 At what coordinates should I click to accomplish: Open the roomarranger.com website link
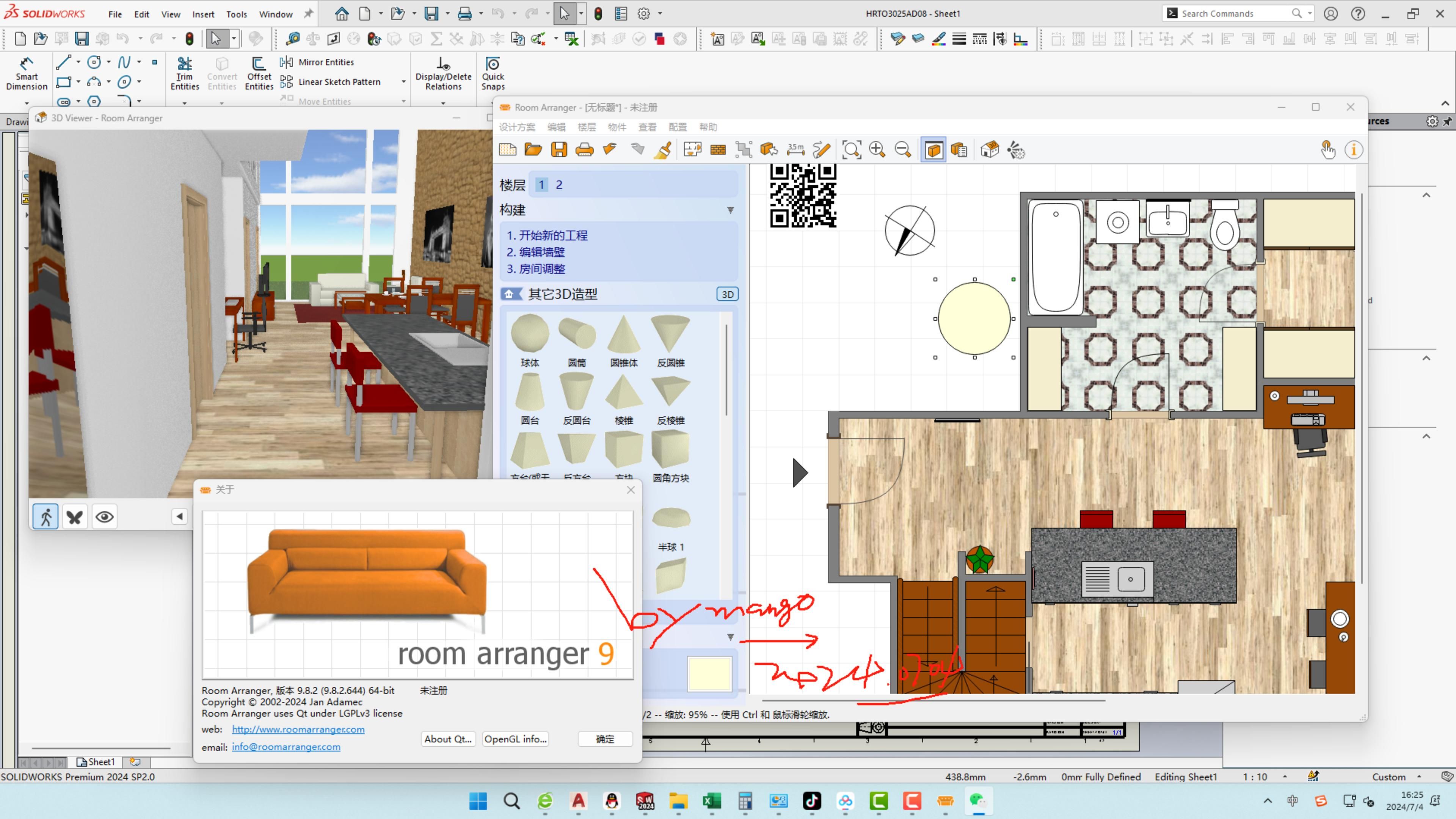298,729
